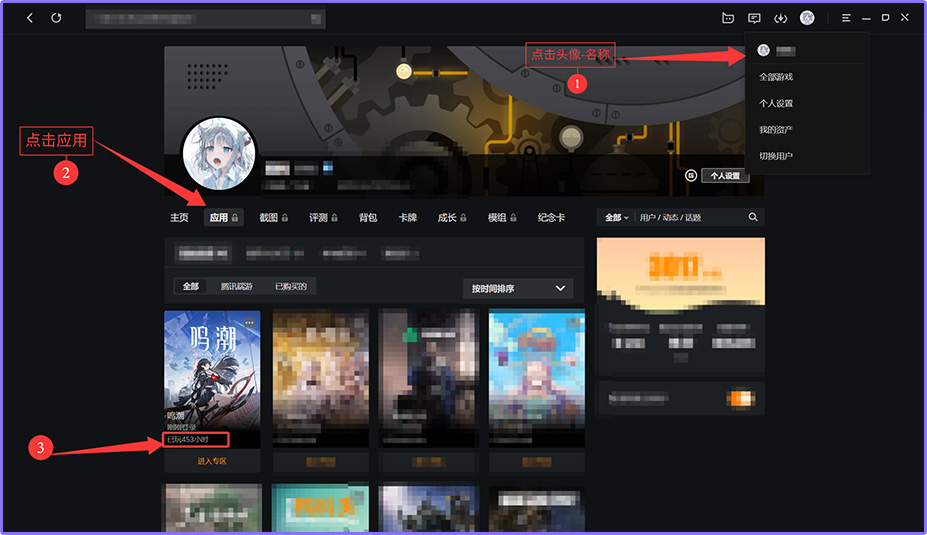Click the search magnifier icon
927x535 pixels.
(753, 217)
